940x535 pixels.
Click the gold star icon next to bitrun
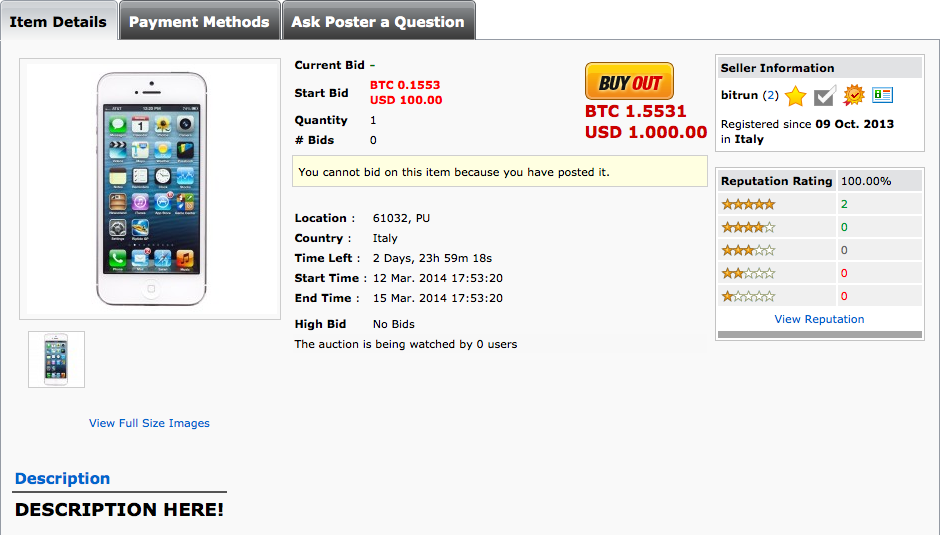[796, 96]
